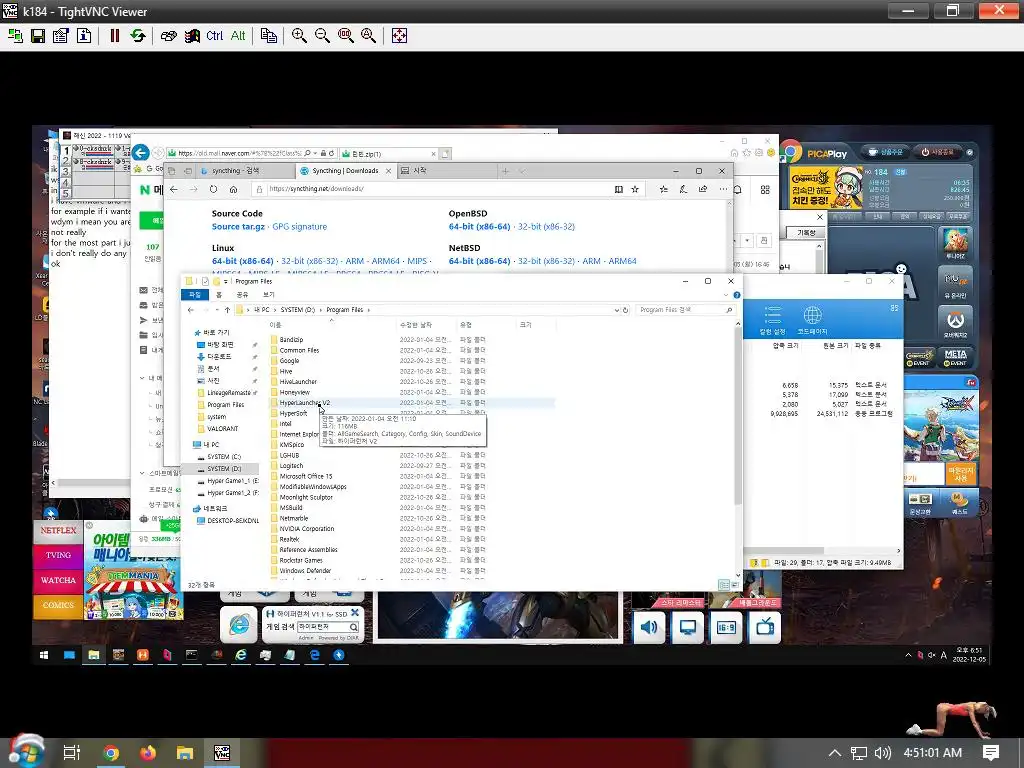1024x768 pixels.
Task: Open local volume control in the system tray
Action: 883,753
